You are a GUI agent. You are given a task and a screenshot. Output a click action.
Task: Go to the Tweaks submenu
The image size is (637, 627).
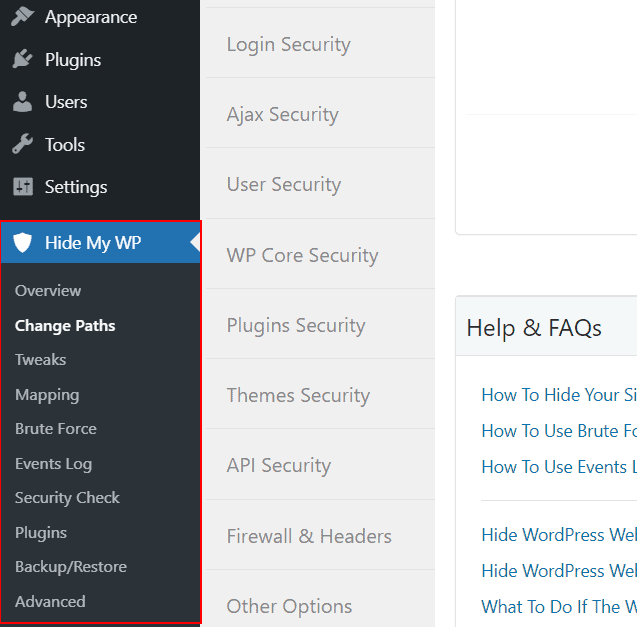[x=40, y=360]
